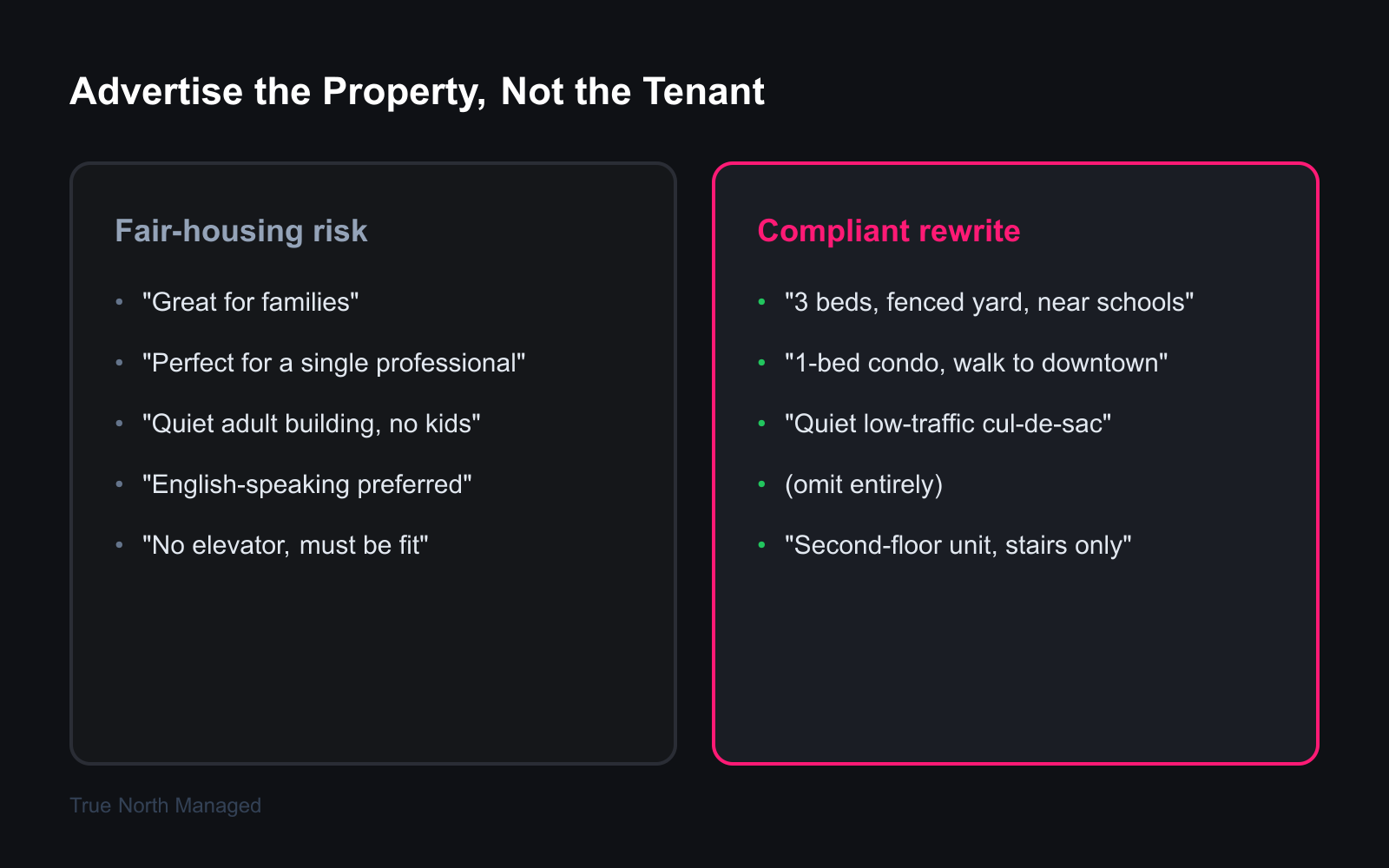This screenshot has width=1389, height=868.
Task: Click 'Quiet low-traffic cul-de-sac' bullet
Action: (x=948, y=424)
